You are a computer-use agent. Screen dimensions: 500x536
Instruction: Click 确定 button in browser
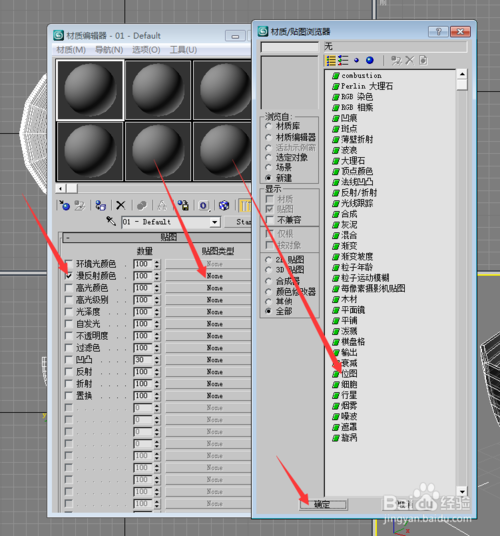[x=323, y=505]
